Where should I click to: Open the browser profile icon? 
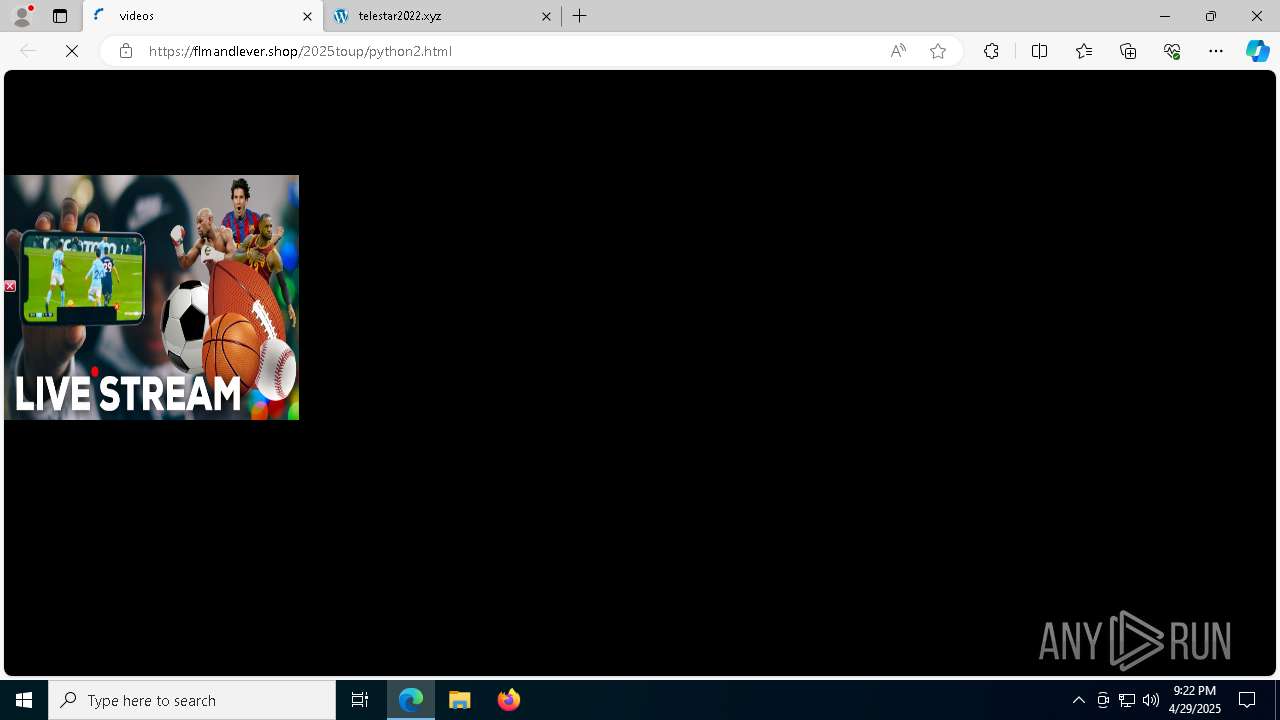click(x=22, y=16)
